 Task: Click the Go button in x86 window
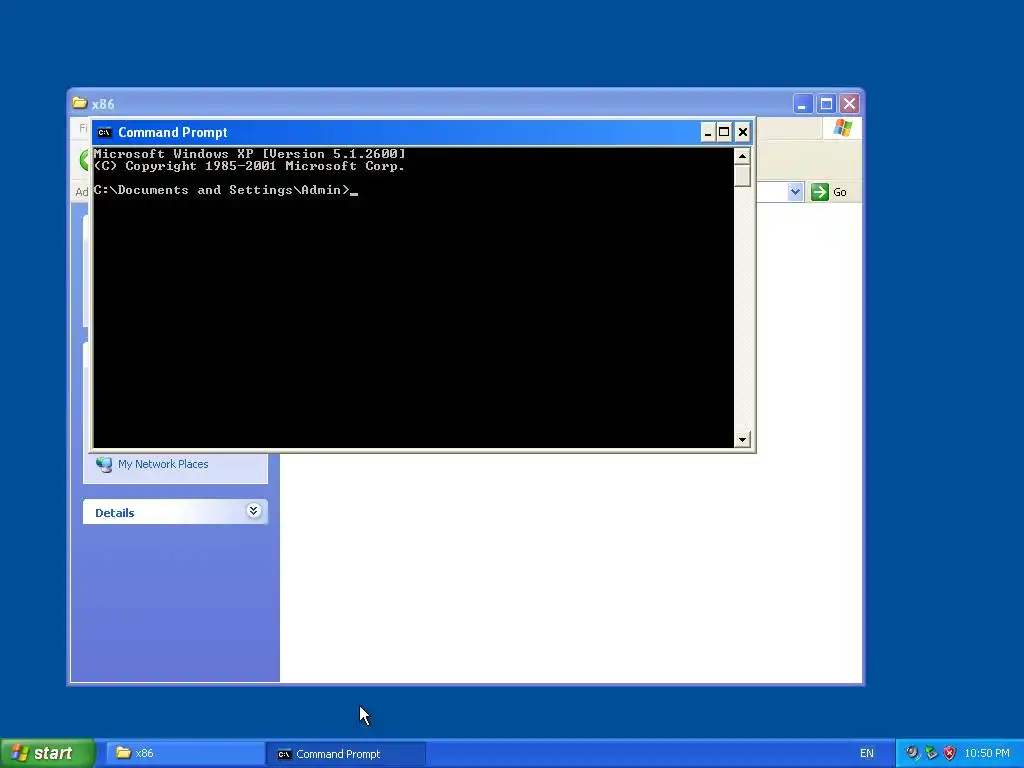(x=829, y=192)
